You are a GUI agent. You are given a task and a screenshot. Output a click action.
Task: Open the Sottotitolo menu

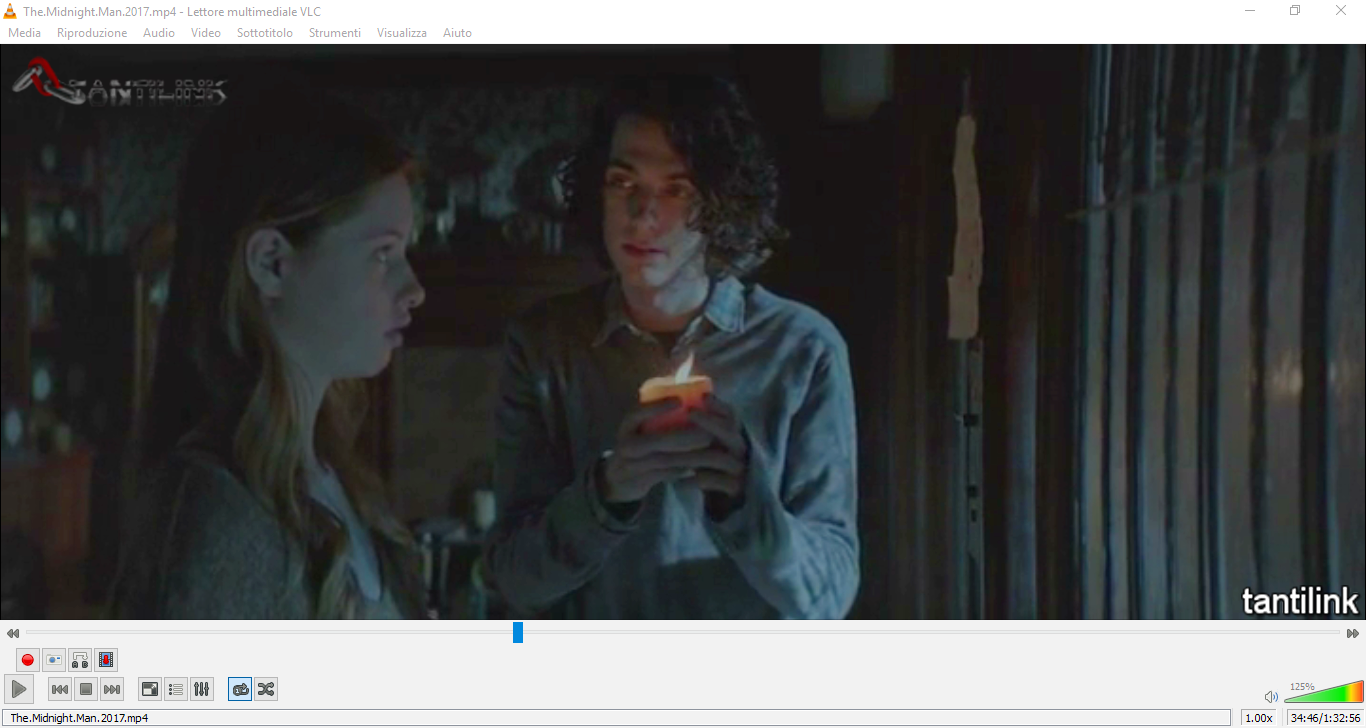(x=265, y=33)
